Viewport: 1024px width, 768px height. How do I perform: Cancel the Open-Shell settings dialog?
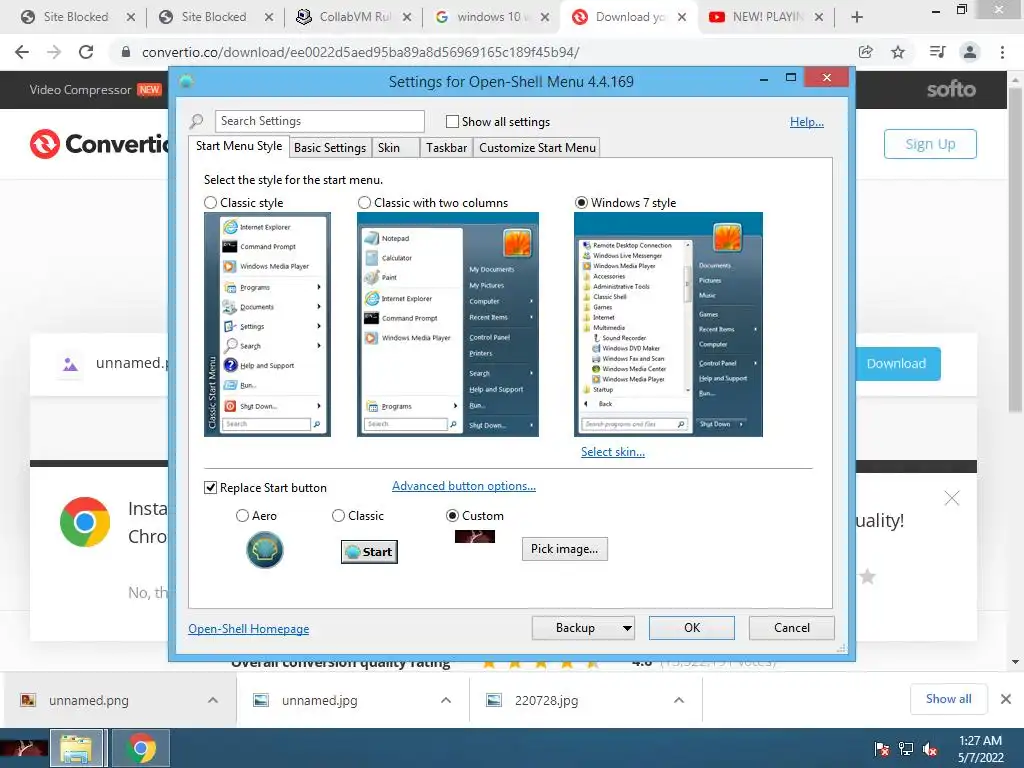(x=792, y=628)
